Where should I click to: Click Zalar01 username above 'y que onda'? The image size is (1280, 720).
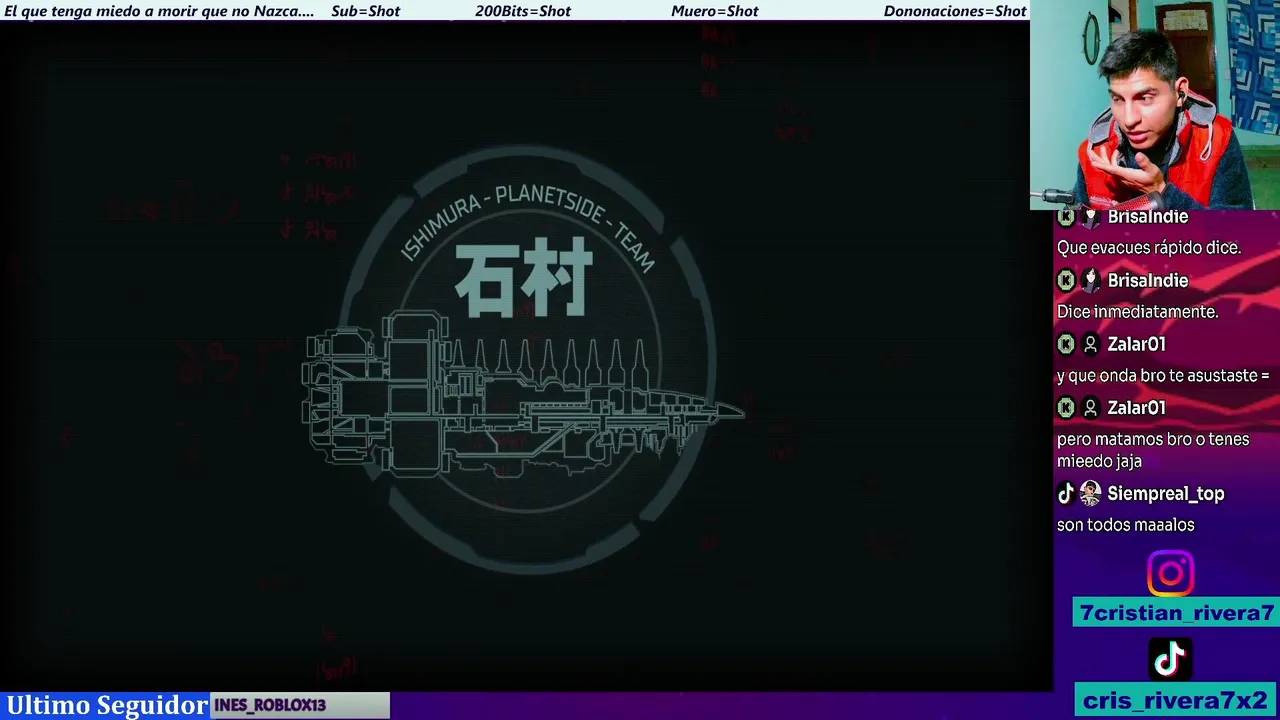1136,345
